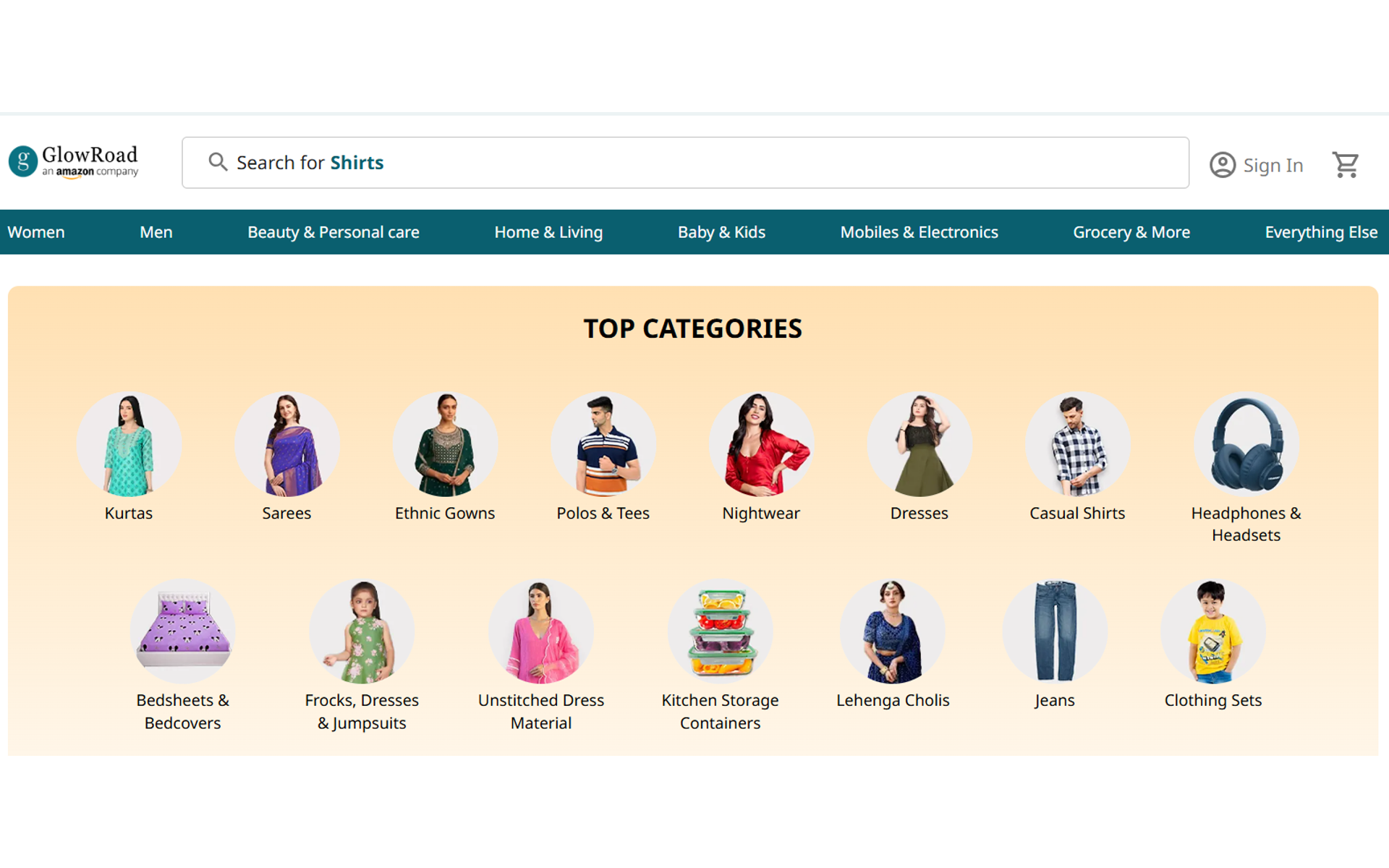Click the search magnifier icon
Image resolution: width=1389 pixels, height=868 pixels.
(218, 162)
